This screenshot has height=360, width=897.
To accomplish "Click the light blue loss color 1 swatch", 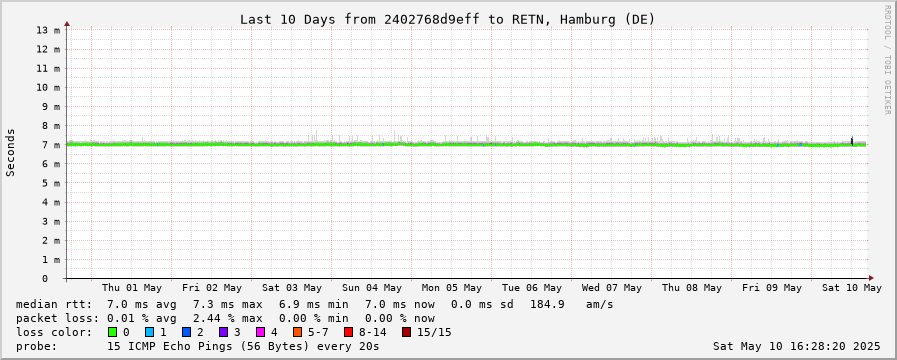I will 149,332.
